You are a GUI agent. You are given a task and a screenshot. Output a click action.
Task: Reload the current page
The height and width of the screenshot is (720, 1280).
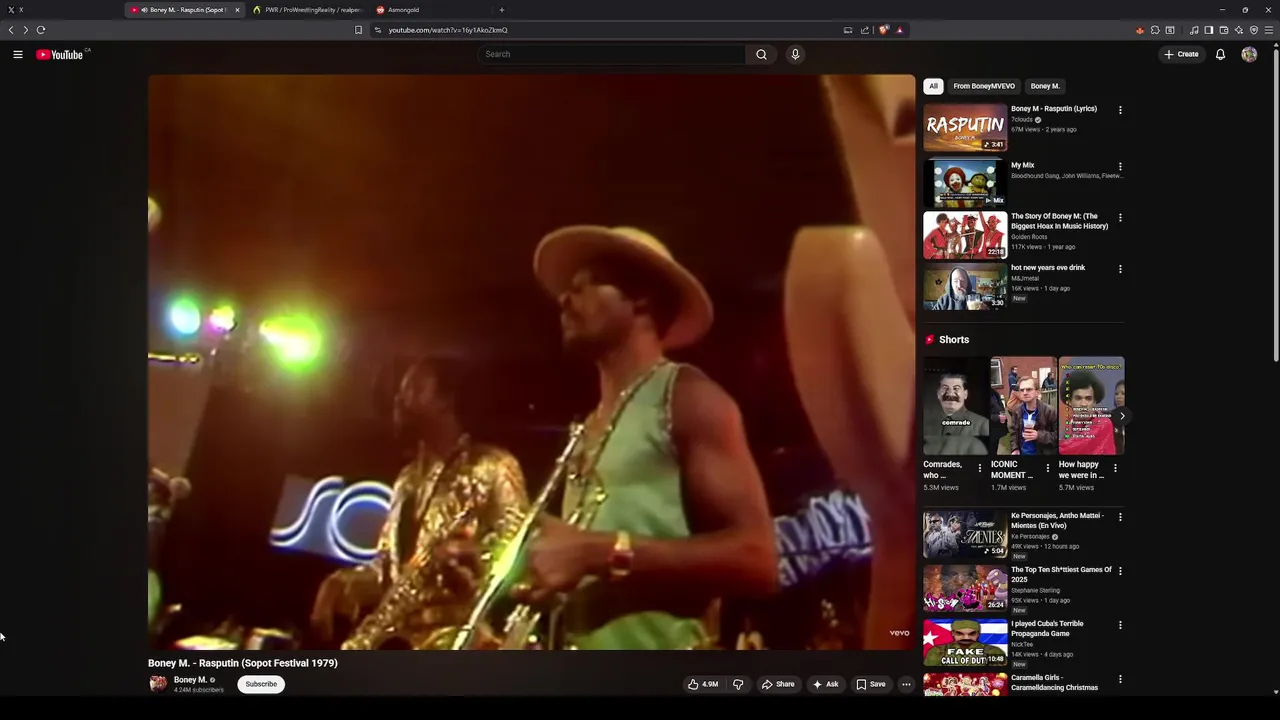click(x=41, y=30)
